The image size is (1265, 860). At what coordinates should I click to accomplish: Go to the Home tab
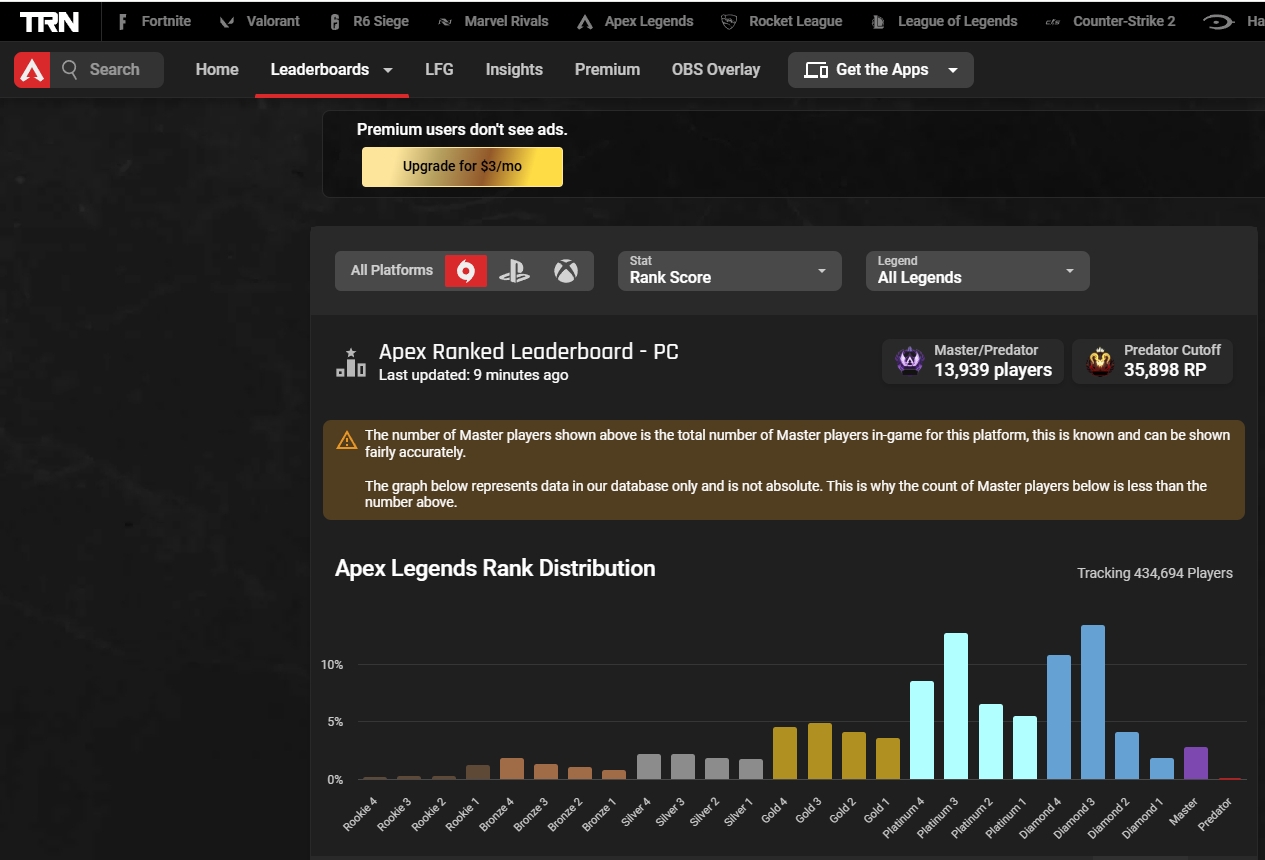point(217,69)
